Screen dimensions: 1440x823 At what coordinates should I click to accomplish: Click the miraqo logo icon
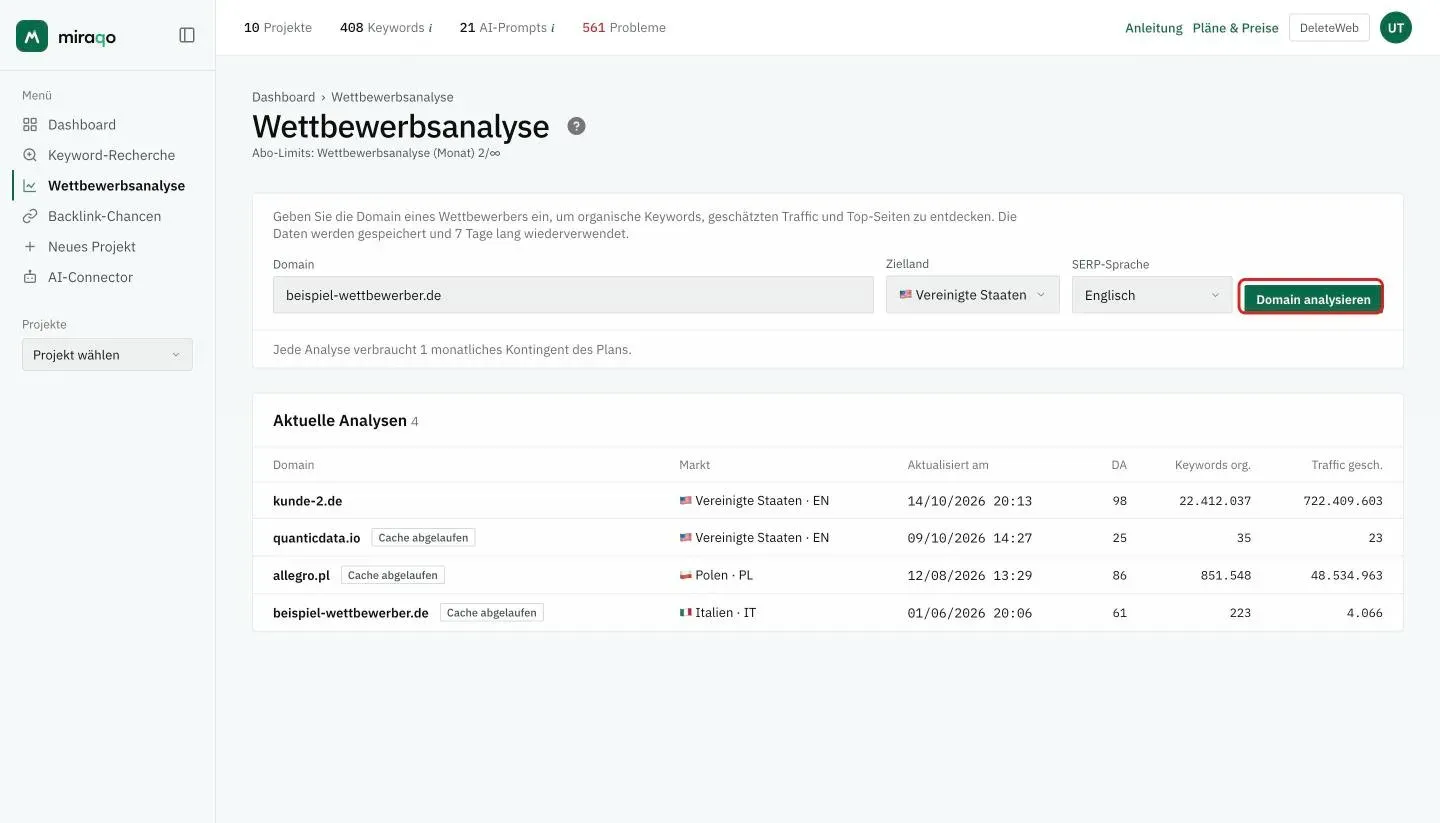pyautogui.click(x=32, y=36)
